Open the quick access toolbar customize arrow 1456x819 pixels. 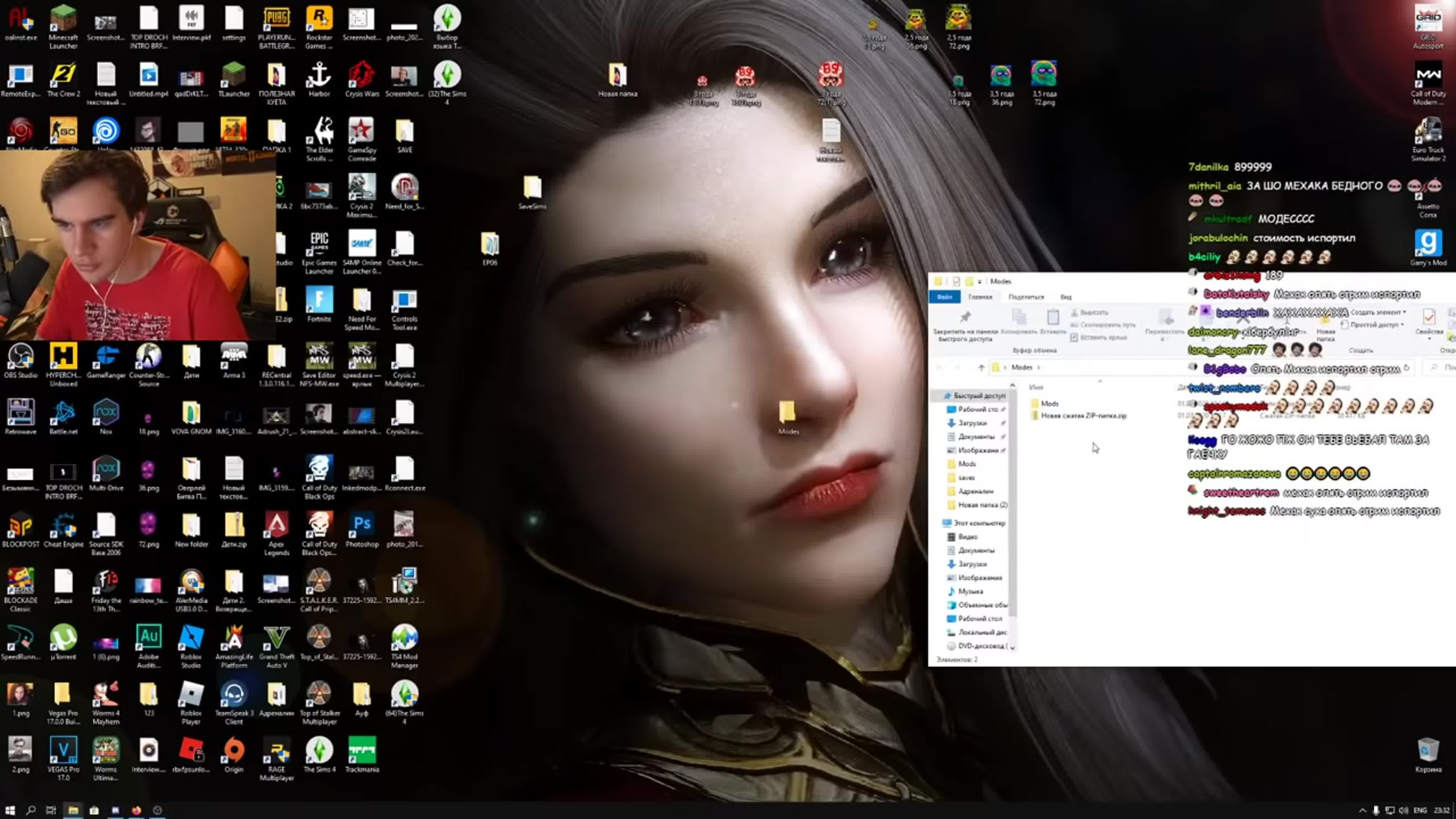(x=980, y=281)
